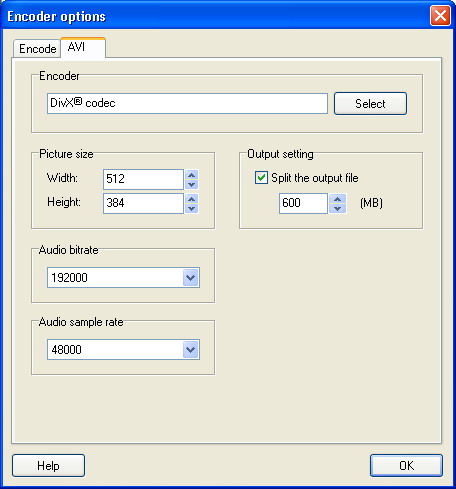Increase the split size (MB) up arrow
Image resolution: width=456 pixels, height=489 pixels.
(x=337, y=199)
